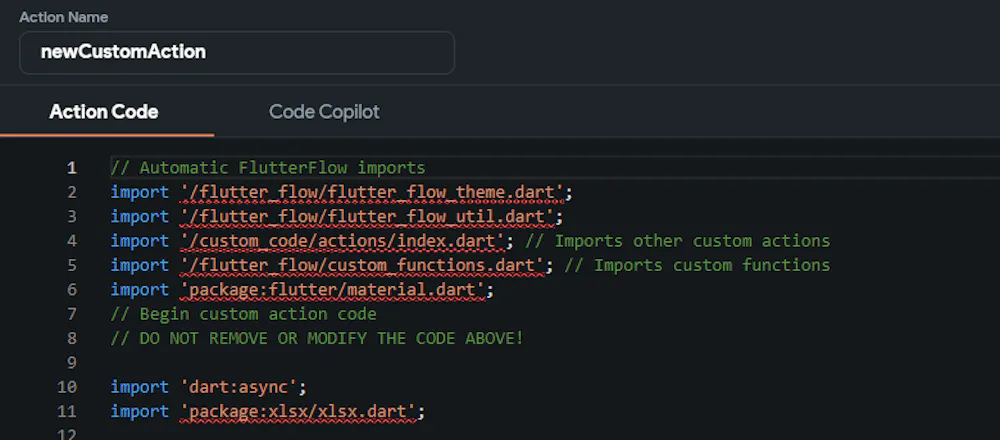
Task: Select line number 7 in gutter
Action: 71,314
